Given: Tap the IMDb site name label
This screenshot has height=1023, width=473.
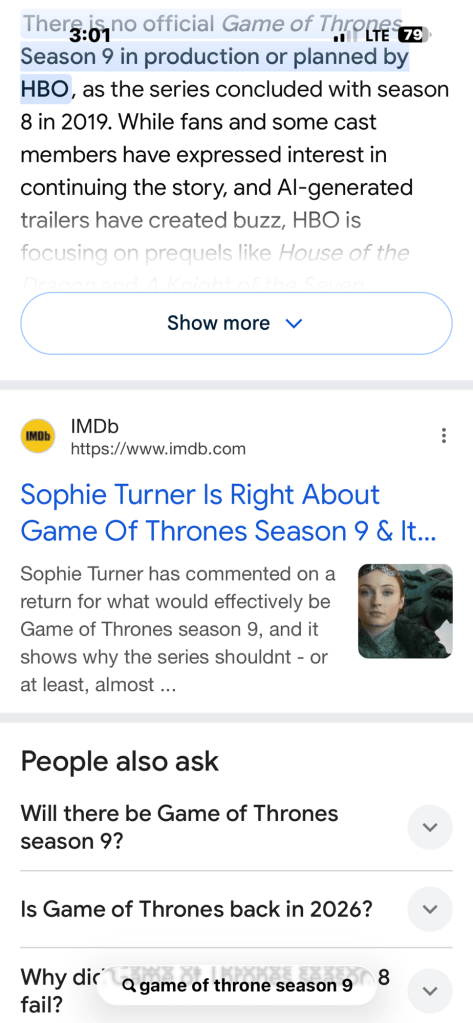Looking at the screenshot, I should (95, 427).
